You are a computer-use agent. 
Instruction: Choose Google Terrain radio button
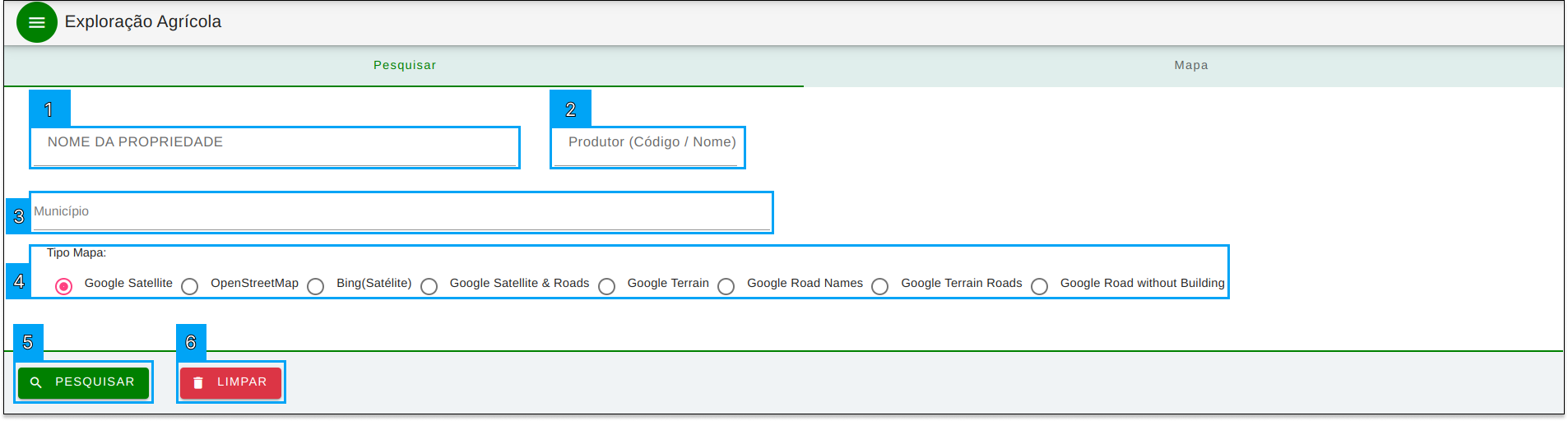607,286
